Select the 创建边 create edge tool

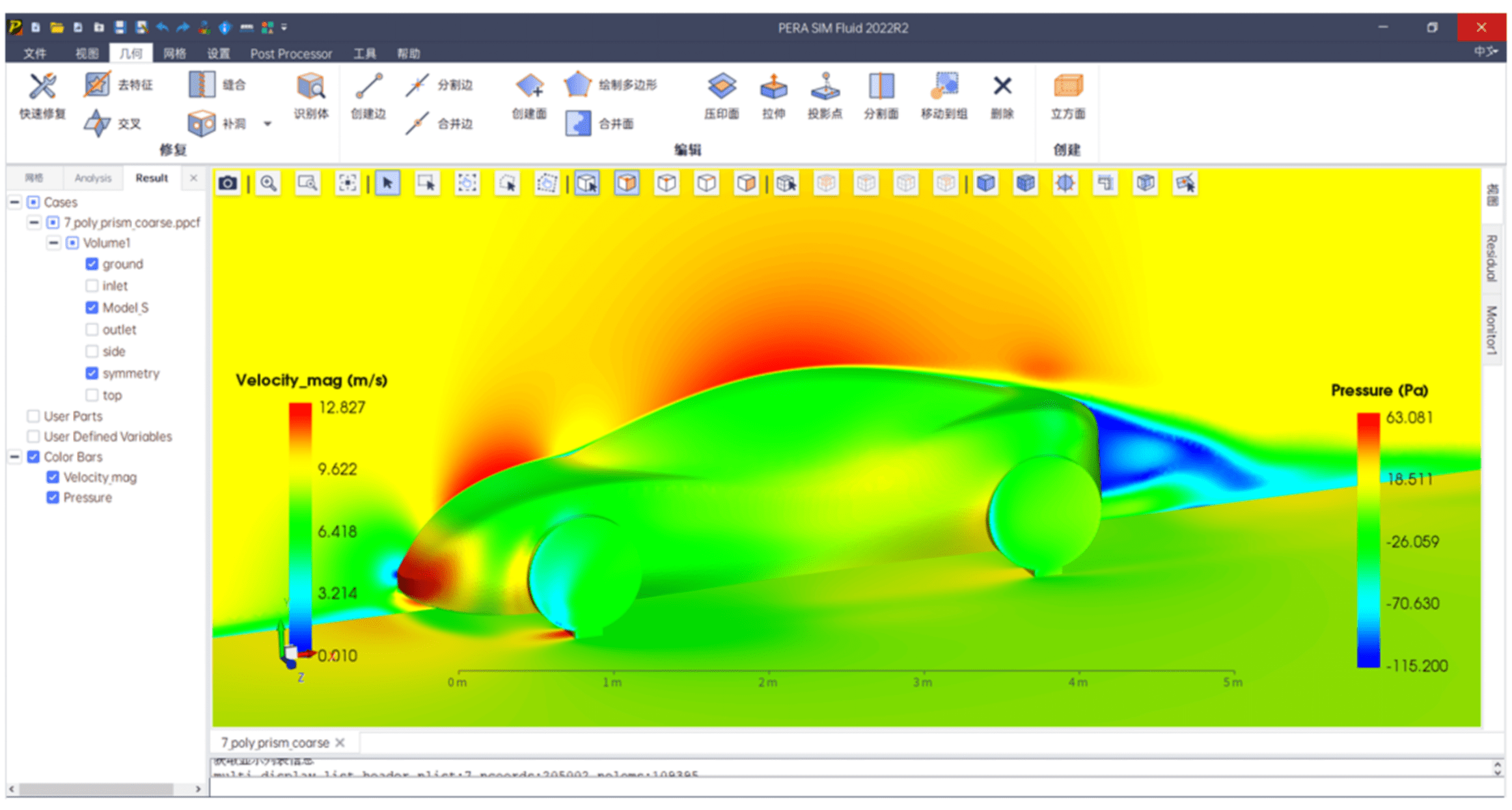point(368,96)
